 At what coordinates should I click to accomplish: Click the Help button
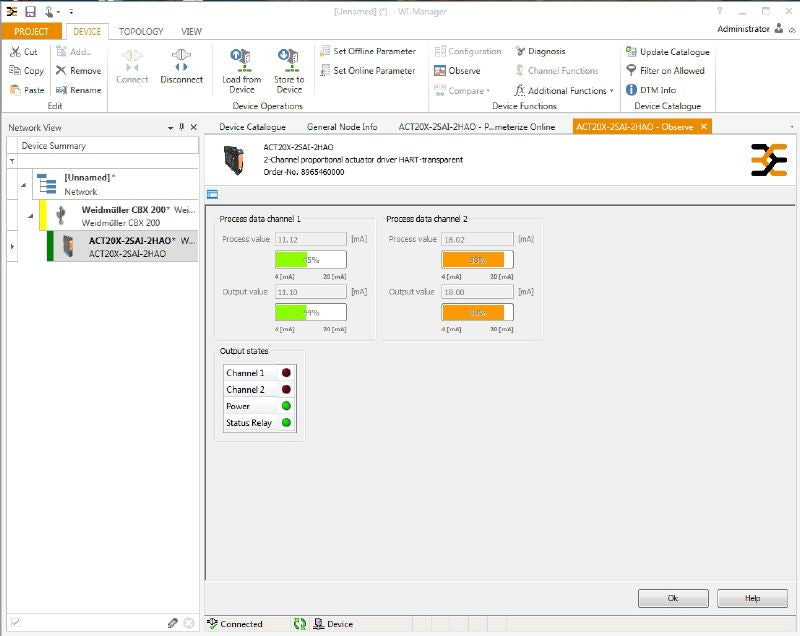[752, 598]
